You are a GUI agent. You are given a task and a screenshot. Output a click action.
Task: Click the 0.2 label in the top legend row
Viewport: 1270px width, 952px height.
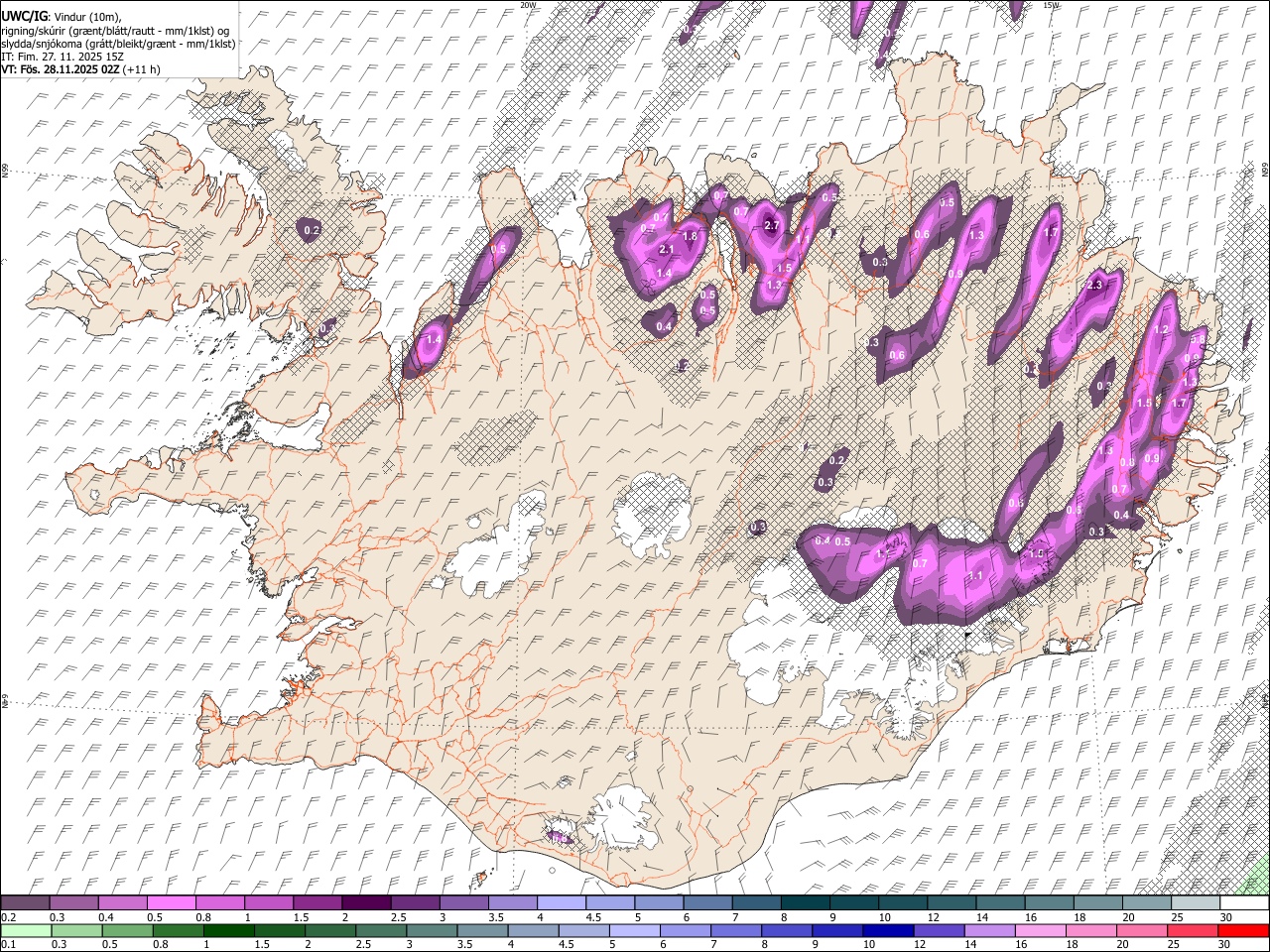pos(7,917)
